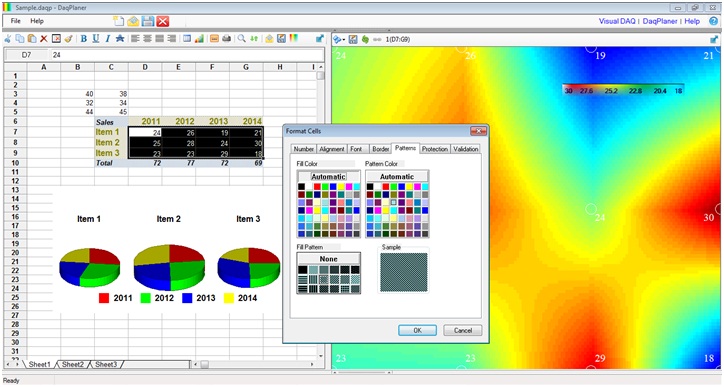Image resolution: width=724 pixels, height=387 pixels.
Task: Click the green sort arrows icon
Action: click(x=254, y=39)
